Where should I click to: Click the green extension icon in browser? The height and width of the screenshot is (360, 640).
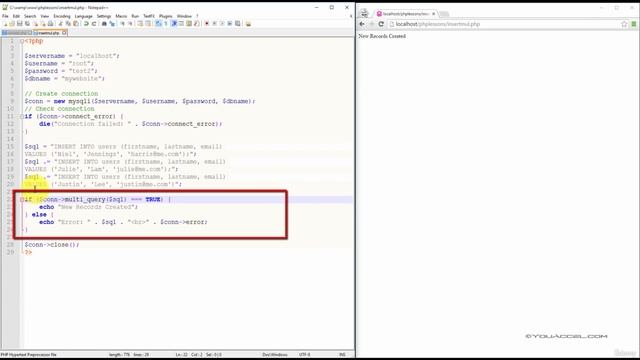(634, 24)
